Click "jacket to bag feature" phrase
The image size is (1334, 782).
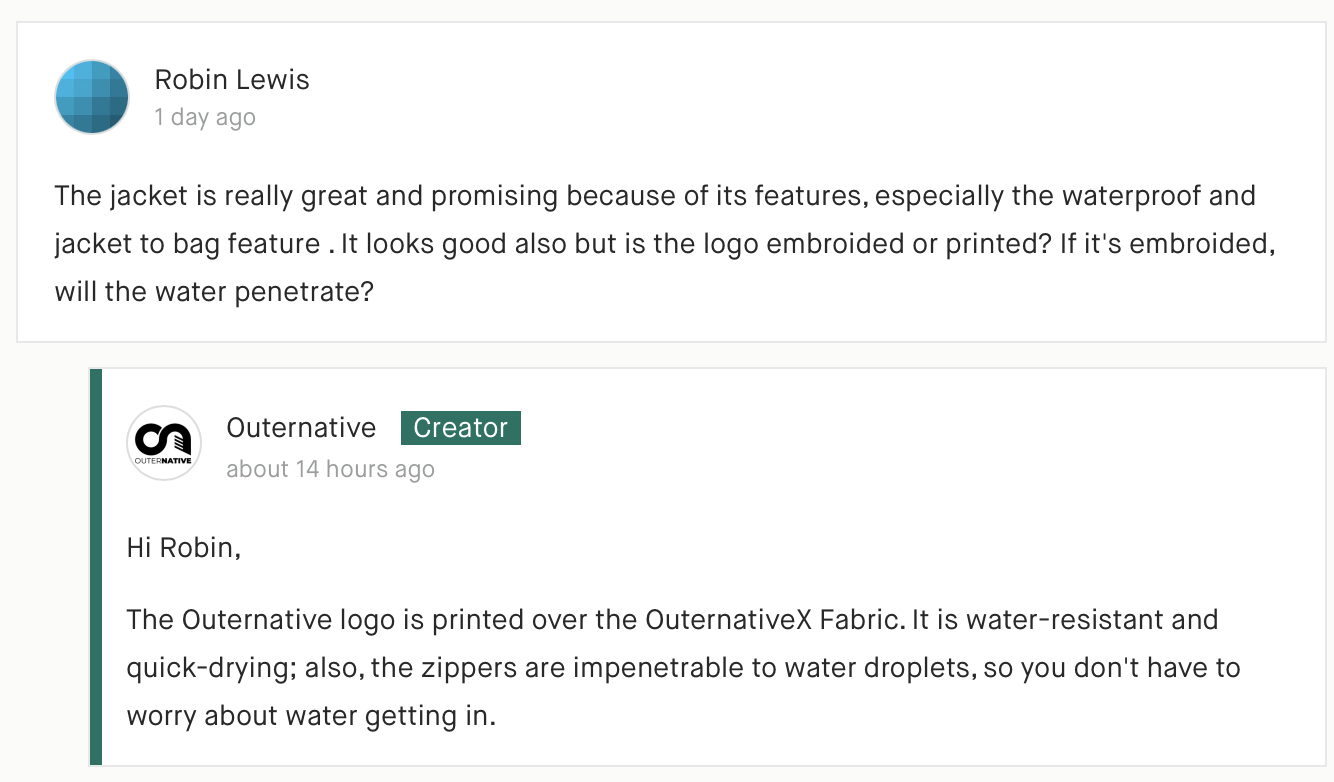pyautogui.click(x=188, y=245)
